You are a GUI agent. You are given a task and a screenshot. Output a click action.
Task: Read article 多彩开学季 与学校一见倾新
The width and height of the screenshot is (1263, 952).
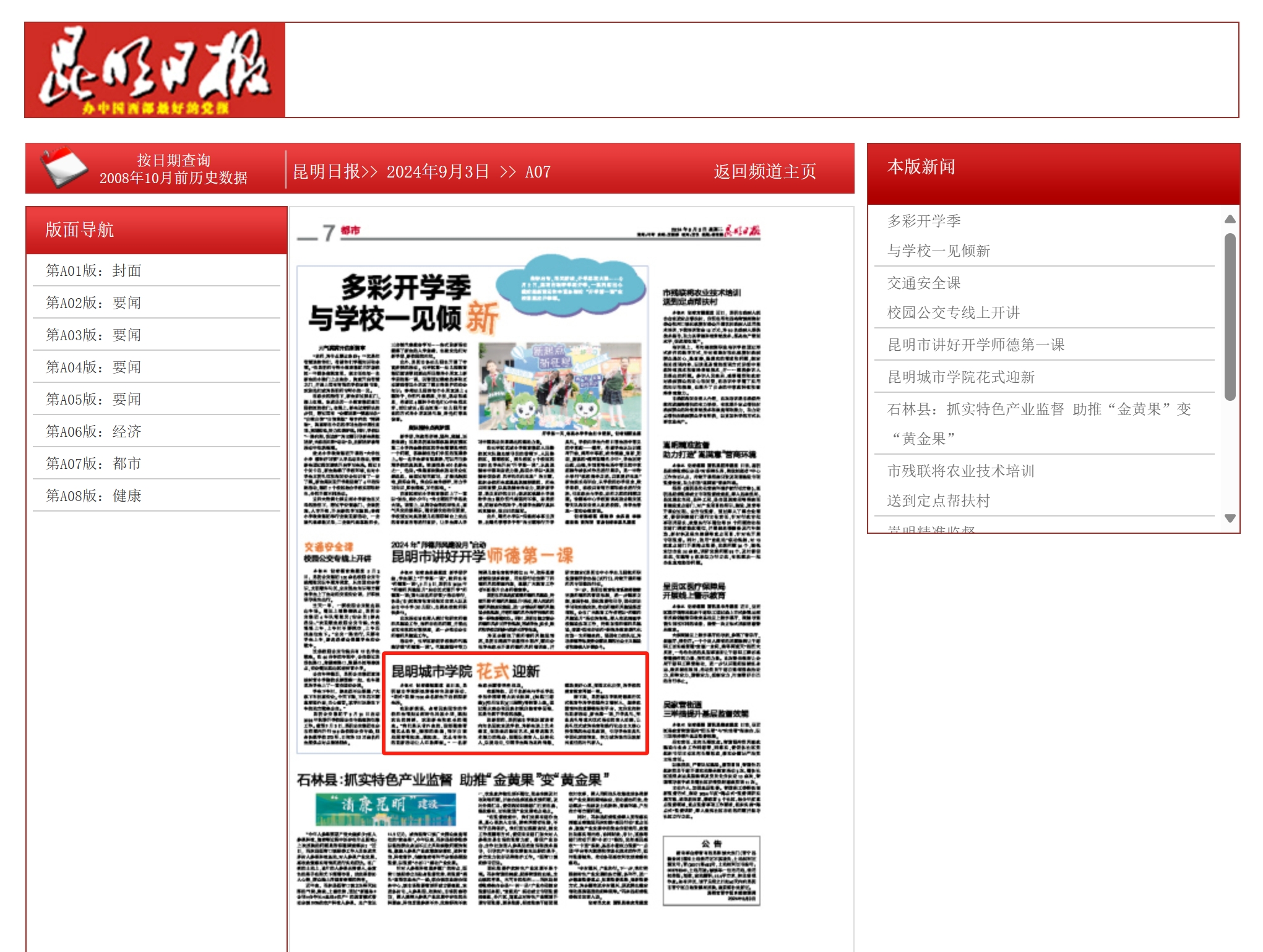point(939,236)
